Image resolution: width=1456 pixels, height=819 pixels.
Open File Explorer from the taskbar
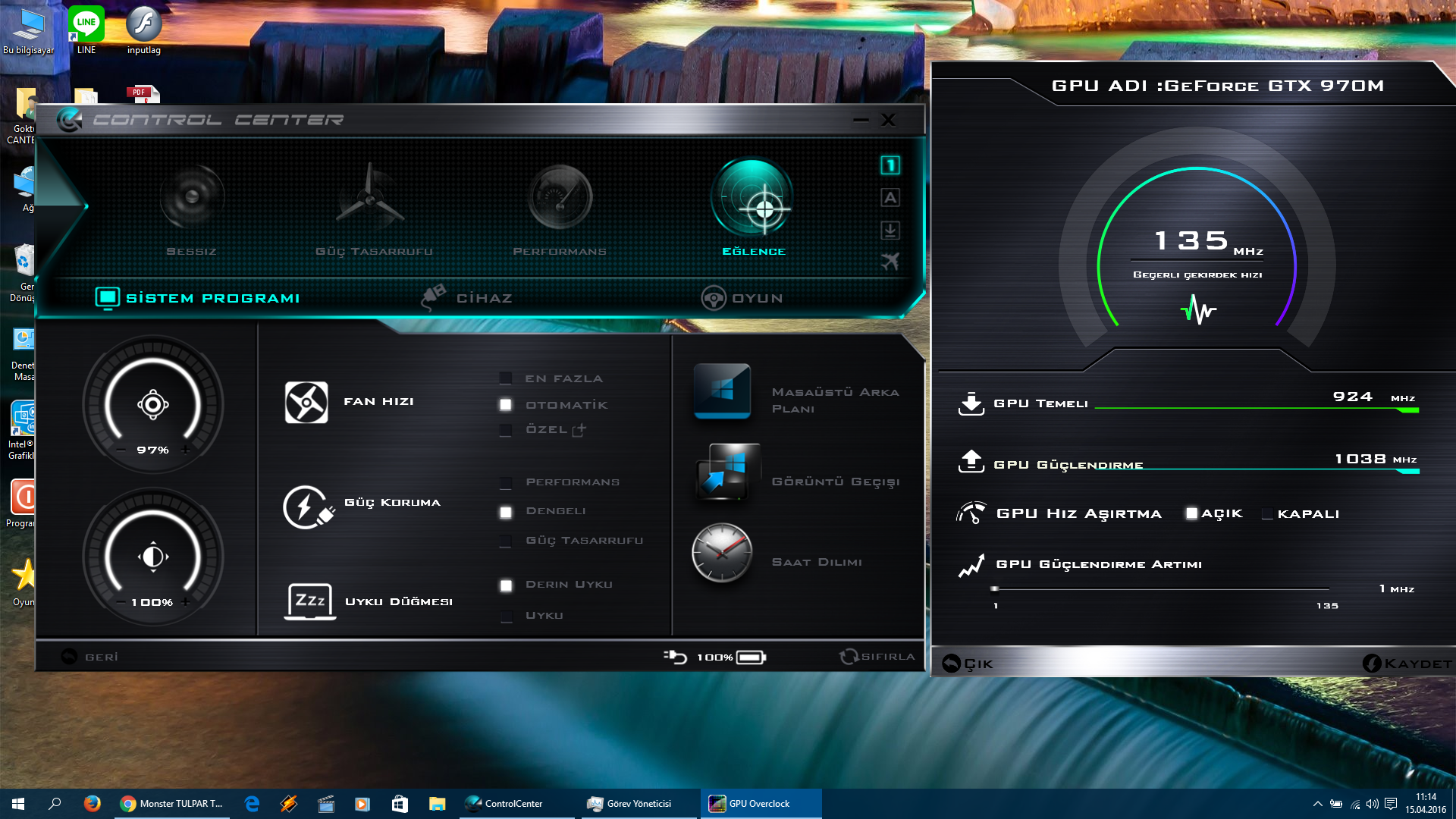(437, 804)
